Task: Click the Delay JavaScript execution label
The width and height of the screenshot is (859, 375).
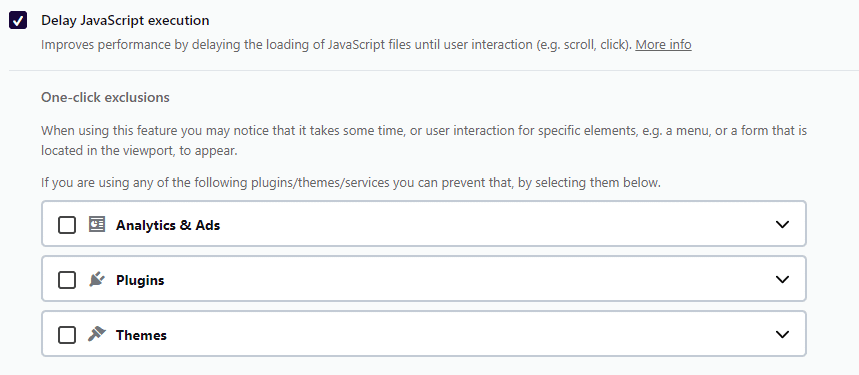Action: [125, 21]
